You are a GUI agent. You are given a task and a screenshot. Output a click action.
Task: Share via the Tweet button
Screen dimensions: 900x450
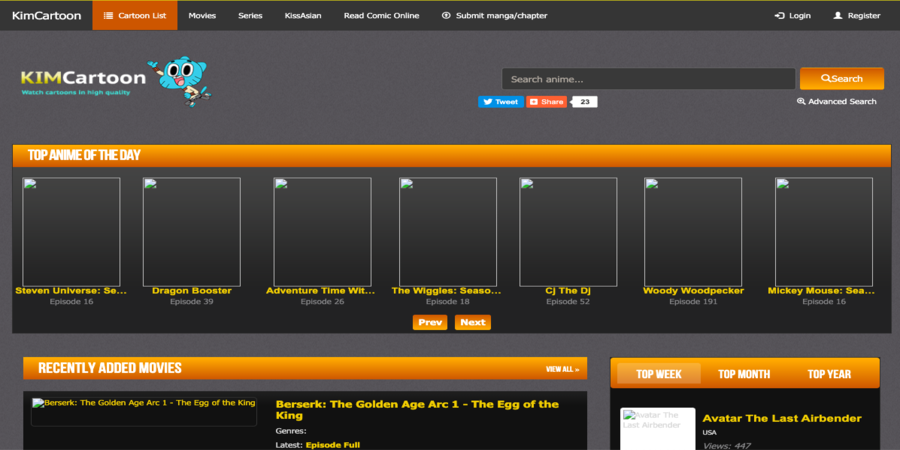[x=501, y=102]
